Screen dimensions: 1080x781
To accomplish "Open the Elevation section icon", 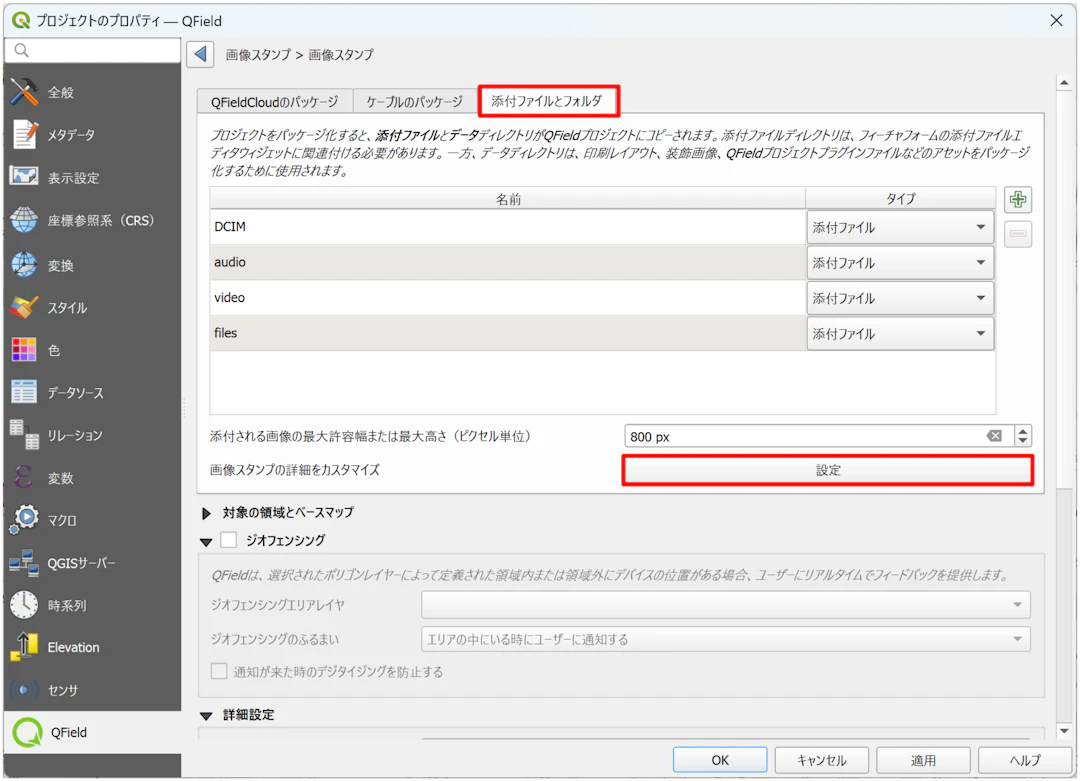I will point(24,647).
